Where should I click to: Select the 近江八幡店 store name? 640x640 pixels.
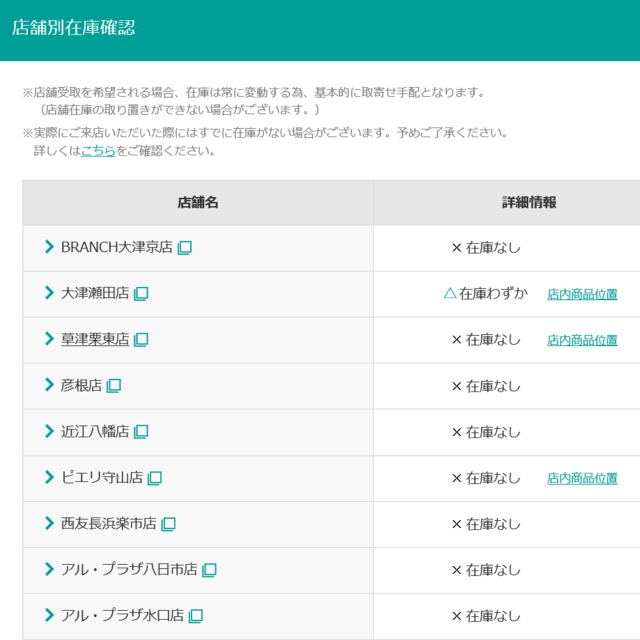[95, 431]
